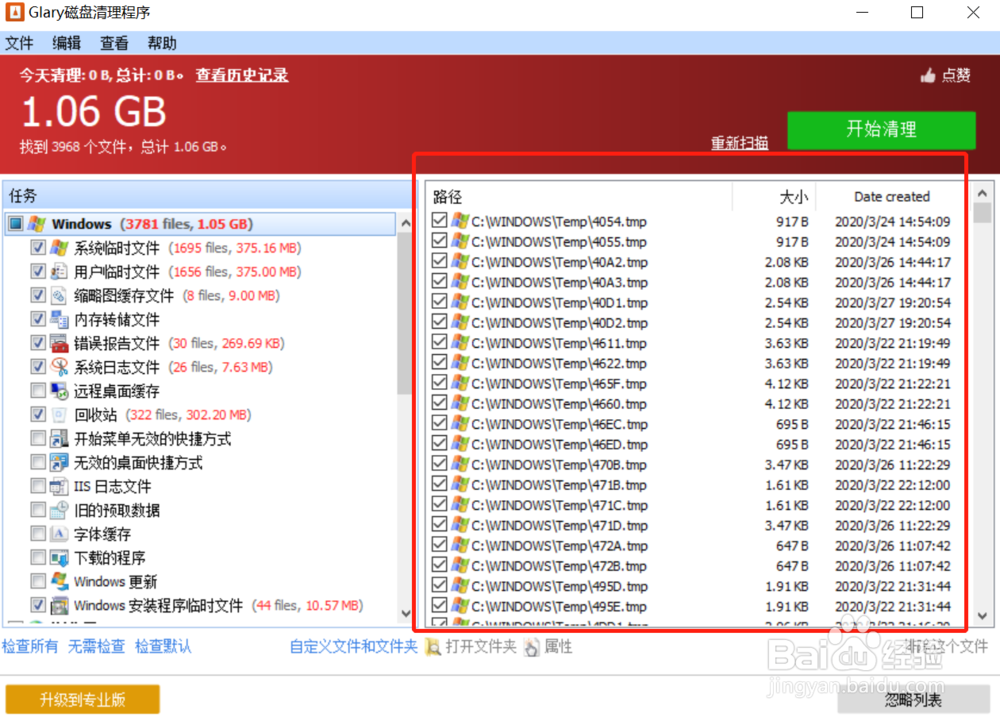This screenshot has height=721, width=1000.
Task: Click the 无需检查 link
Action: (96, 646)
